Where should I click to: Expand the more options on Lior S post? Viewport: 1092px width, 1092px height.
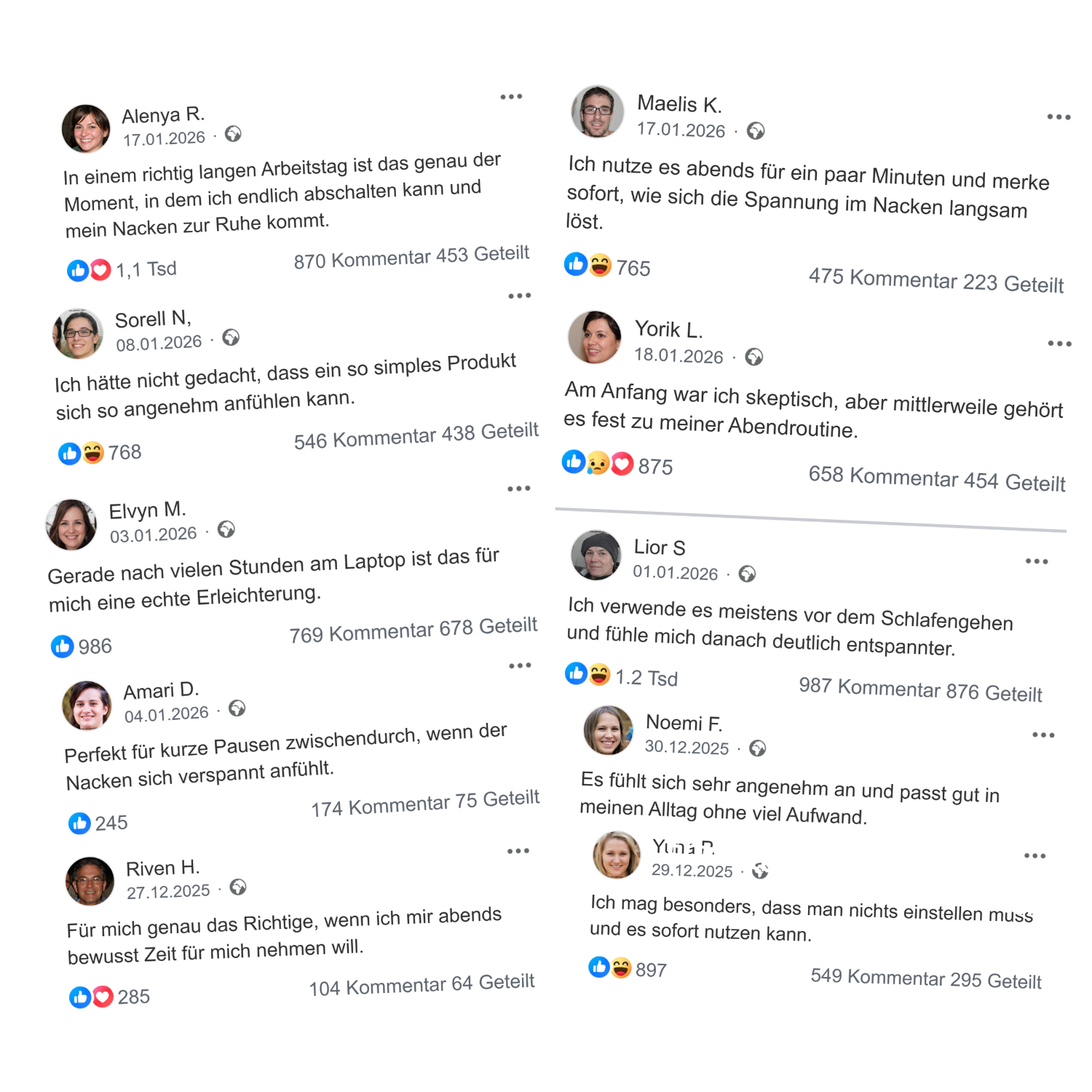click(x=1037, y=561)
